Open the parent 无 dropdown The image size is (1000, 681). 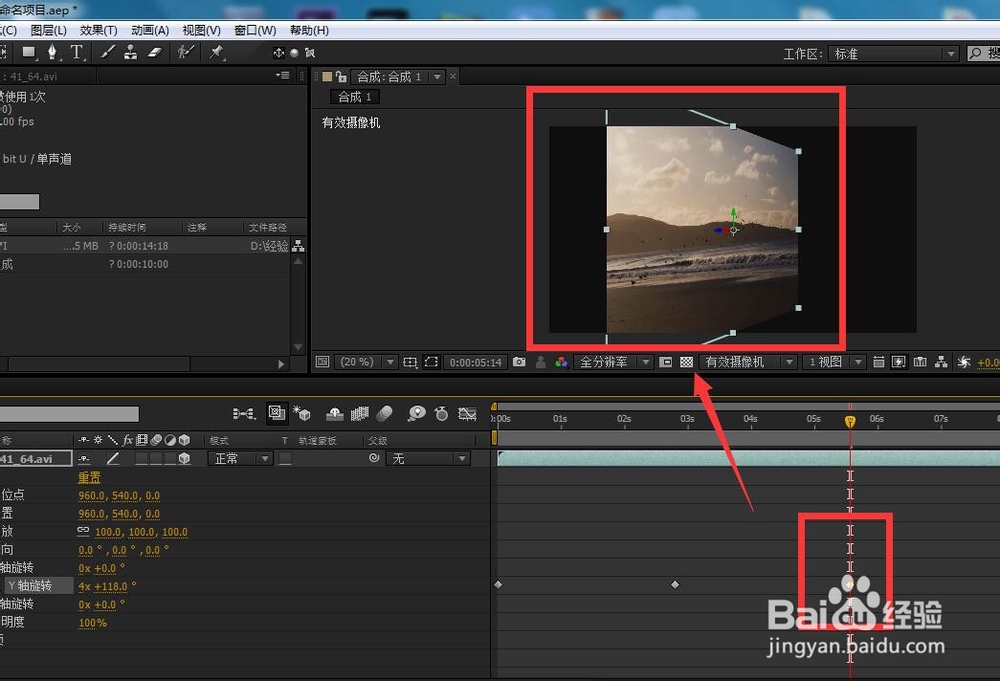[x=428, y=458]
